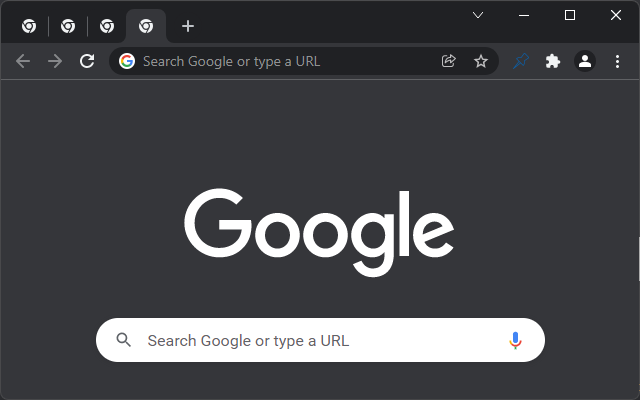Open Chrome three-dot menu
This screenshot has height=400, width=640.
(x=617, y=61)
